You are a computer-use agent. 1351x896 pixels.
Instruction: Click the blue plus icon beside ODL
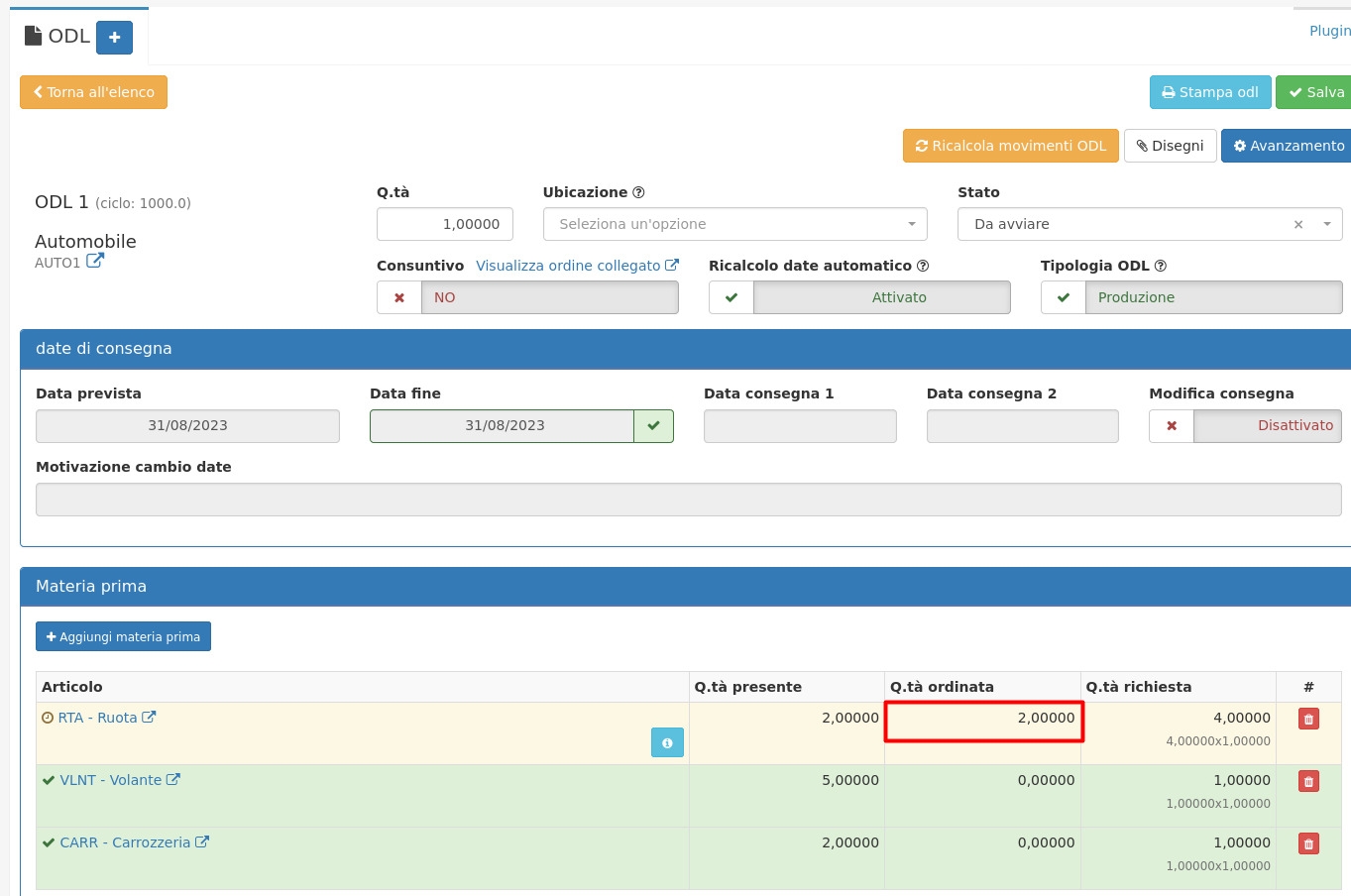click(114, 38)
